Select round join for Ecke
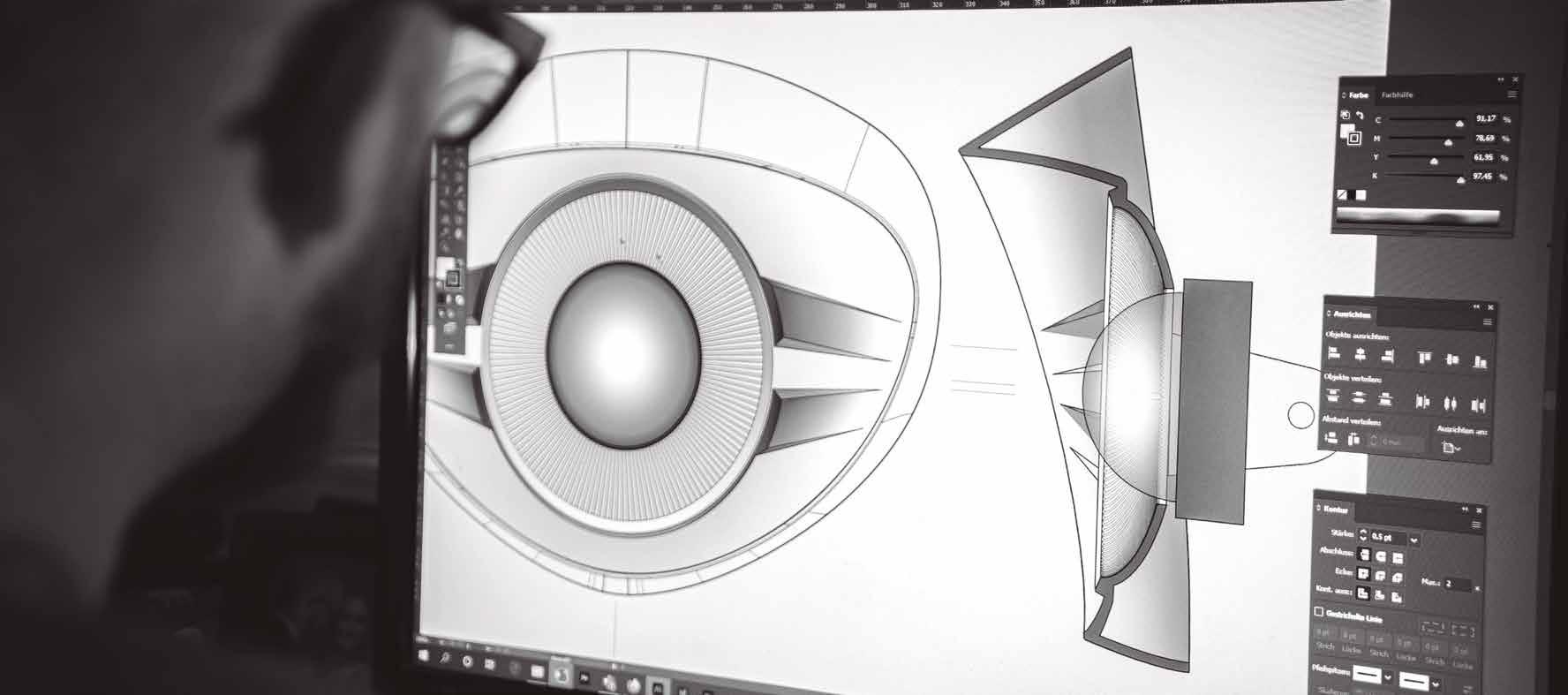Viewport: 1568px width, 695px height. [1381, 576]
